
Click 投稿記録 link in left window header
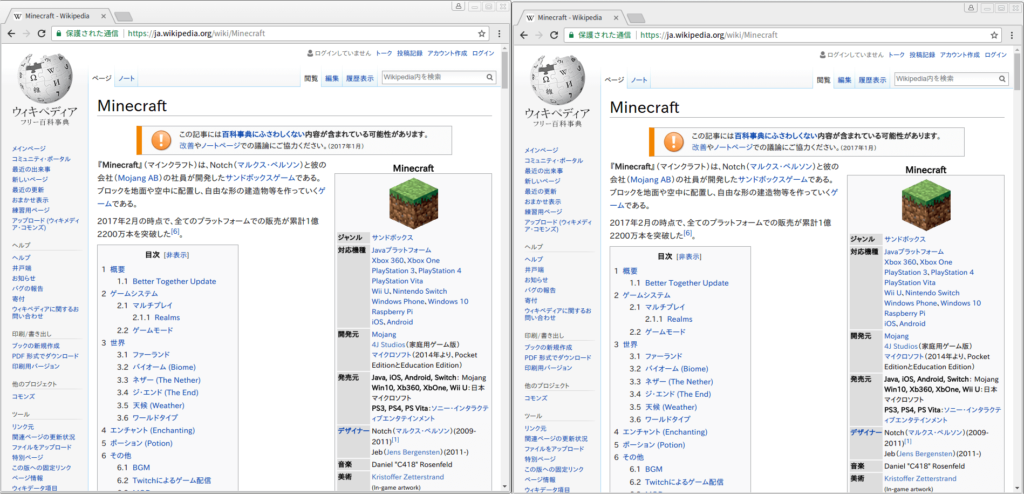coord(409,53)
